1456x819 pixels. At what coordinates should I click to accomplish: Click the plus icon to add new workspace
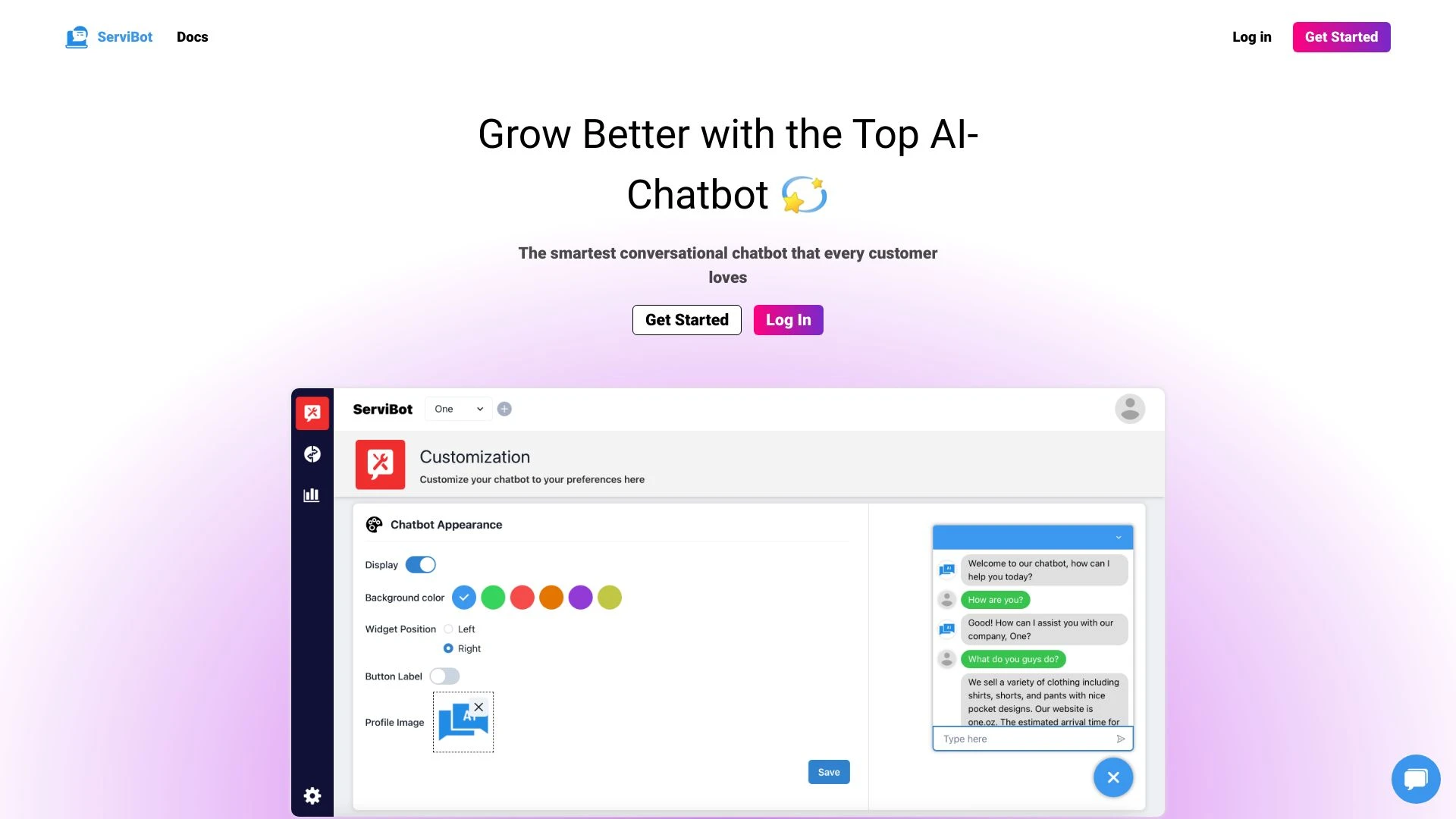pyautogui.click(x=504, y=409)
